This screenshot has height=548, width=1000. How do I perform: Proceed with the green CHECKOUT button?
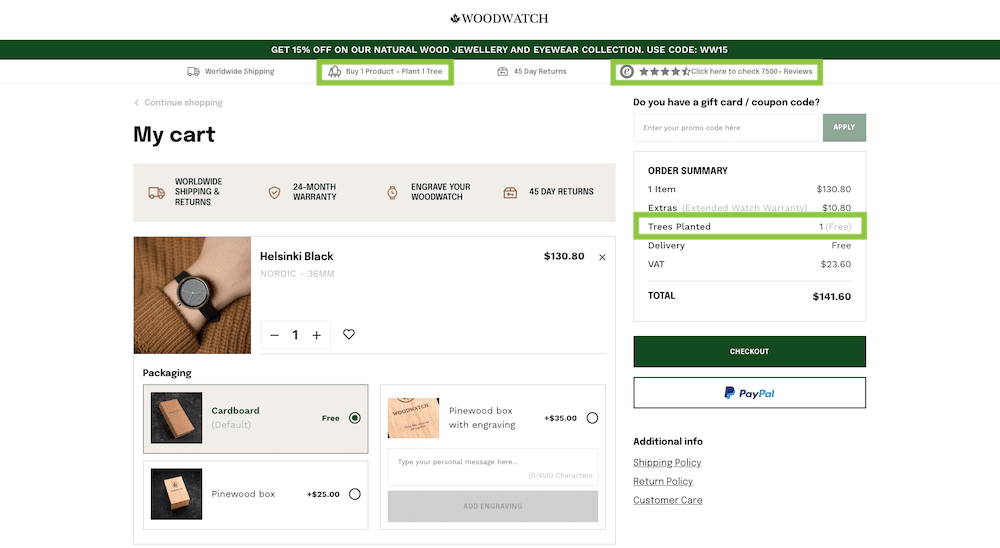coord(749,352)
